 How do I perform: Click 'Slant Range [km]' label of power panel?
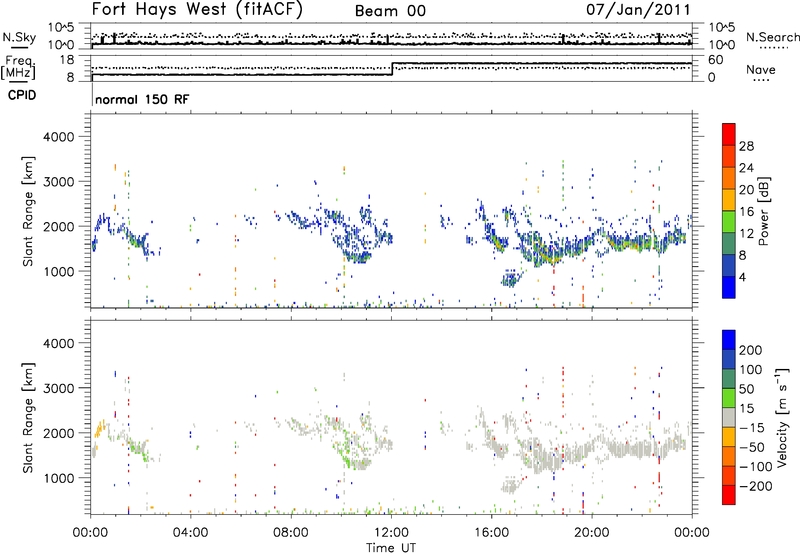pyautogui.click(x=28, y=211)
